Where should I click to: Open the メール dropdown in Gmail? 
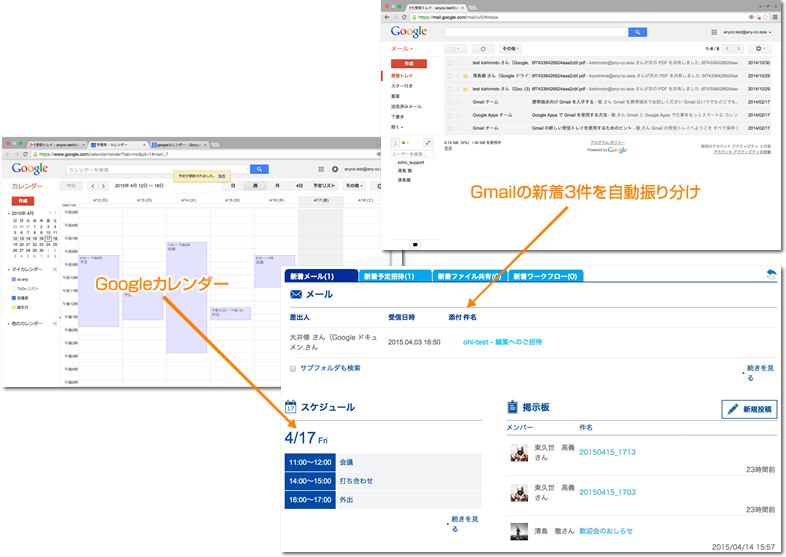click(x=402, y=49)
